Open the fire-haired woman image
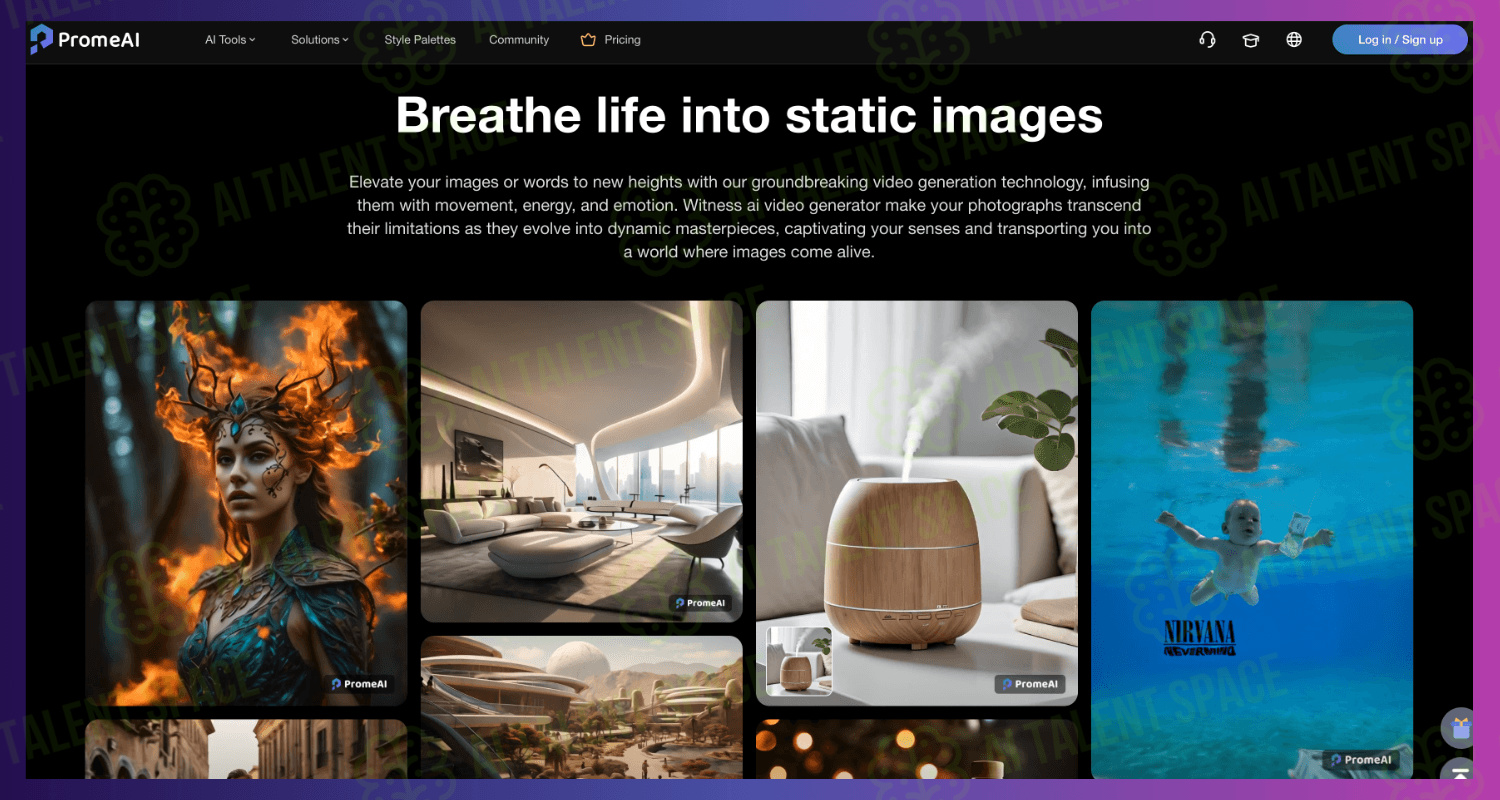 pos(246,503)
